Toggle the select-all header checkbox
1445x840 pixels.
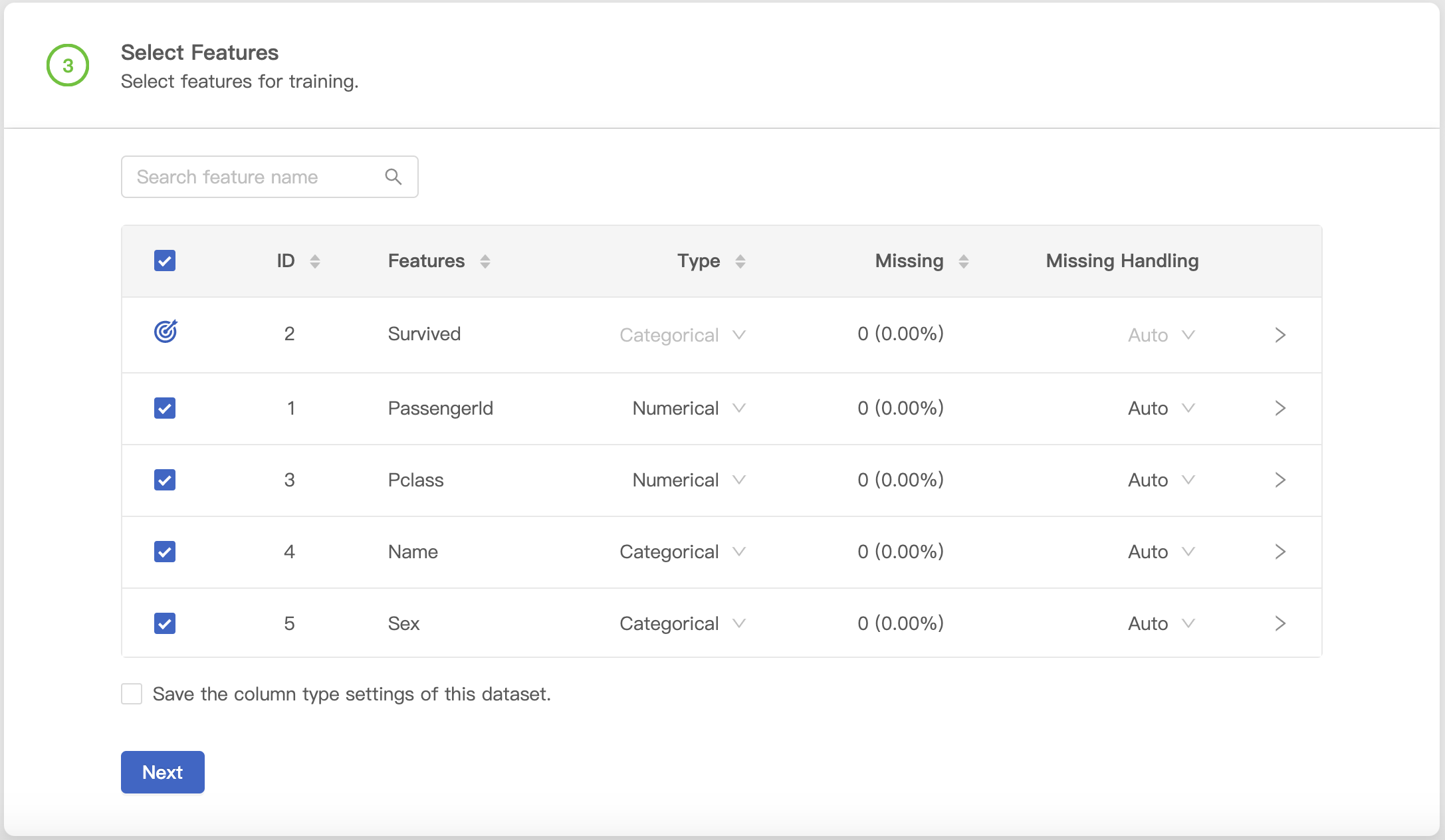tap(165, 261)
